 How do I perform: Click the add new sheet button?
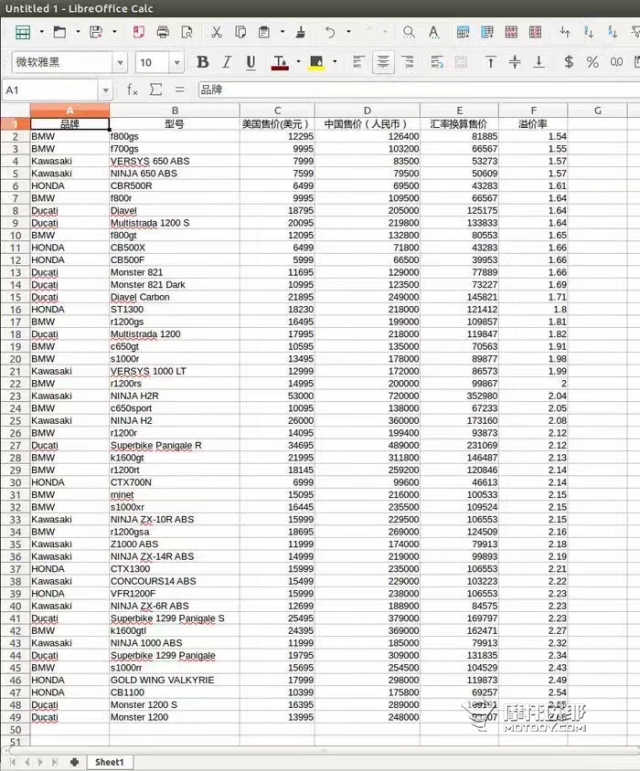coord(74,762)
